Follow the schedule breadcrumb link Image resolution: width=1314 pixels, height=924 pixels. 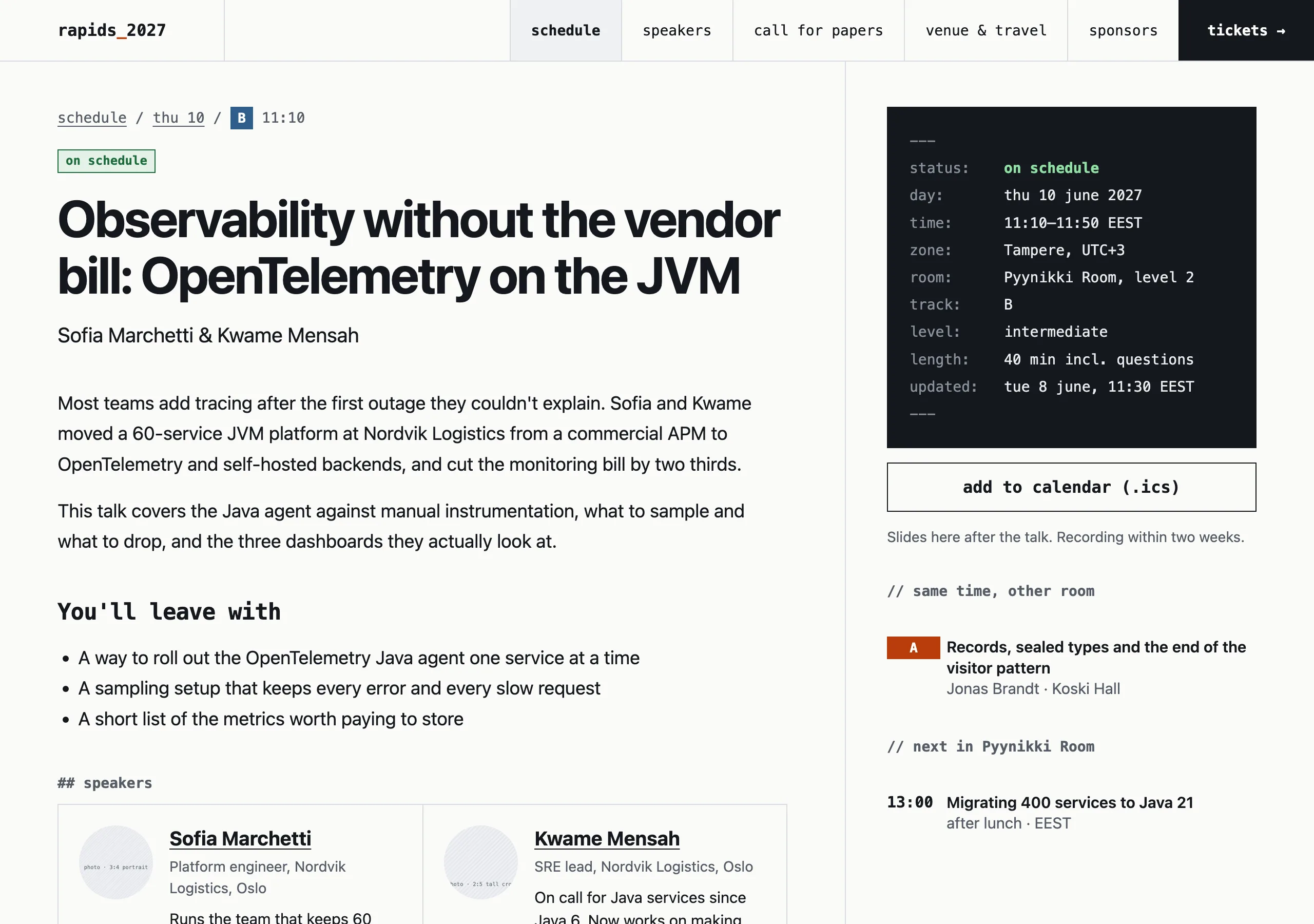pyautogui.click(x=92, y=118)
